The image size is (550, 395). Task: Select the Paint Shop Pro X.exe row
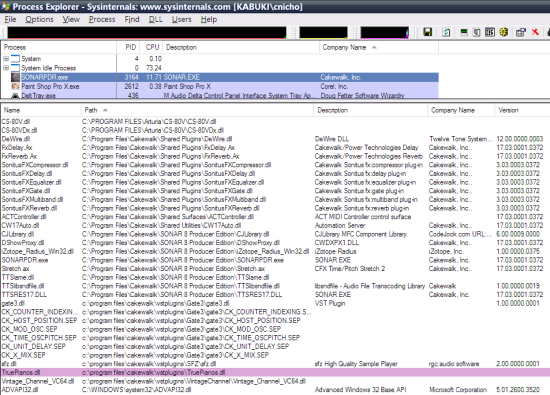(x=220, y=86)
